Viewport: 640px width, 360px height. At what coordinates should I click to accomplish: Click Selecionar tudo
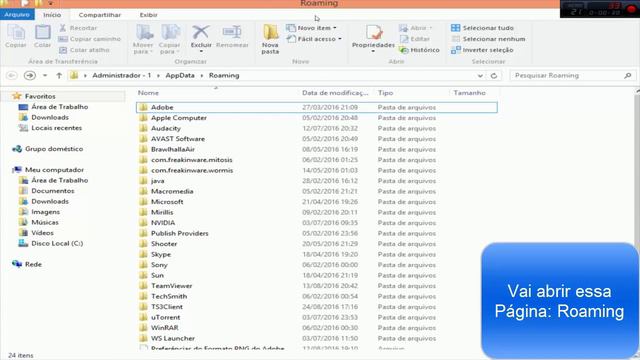coord(482,28)
